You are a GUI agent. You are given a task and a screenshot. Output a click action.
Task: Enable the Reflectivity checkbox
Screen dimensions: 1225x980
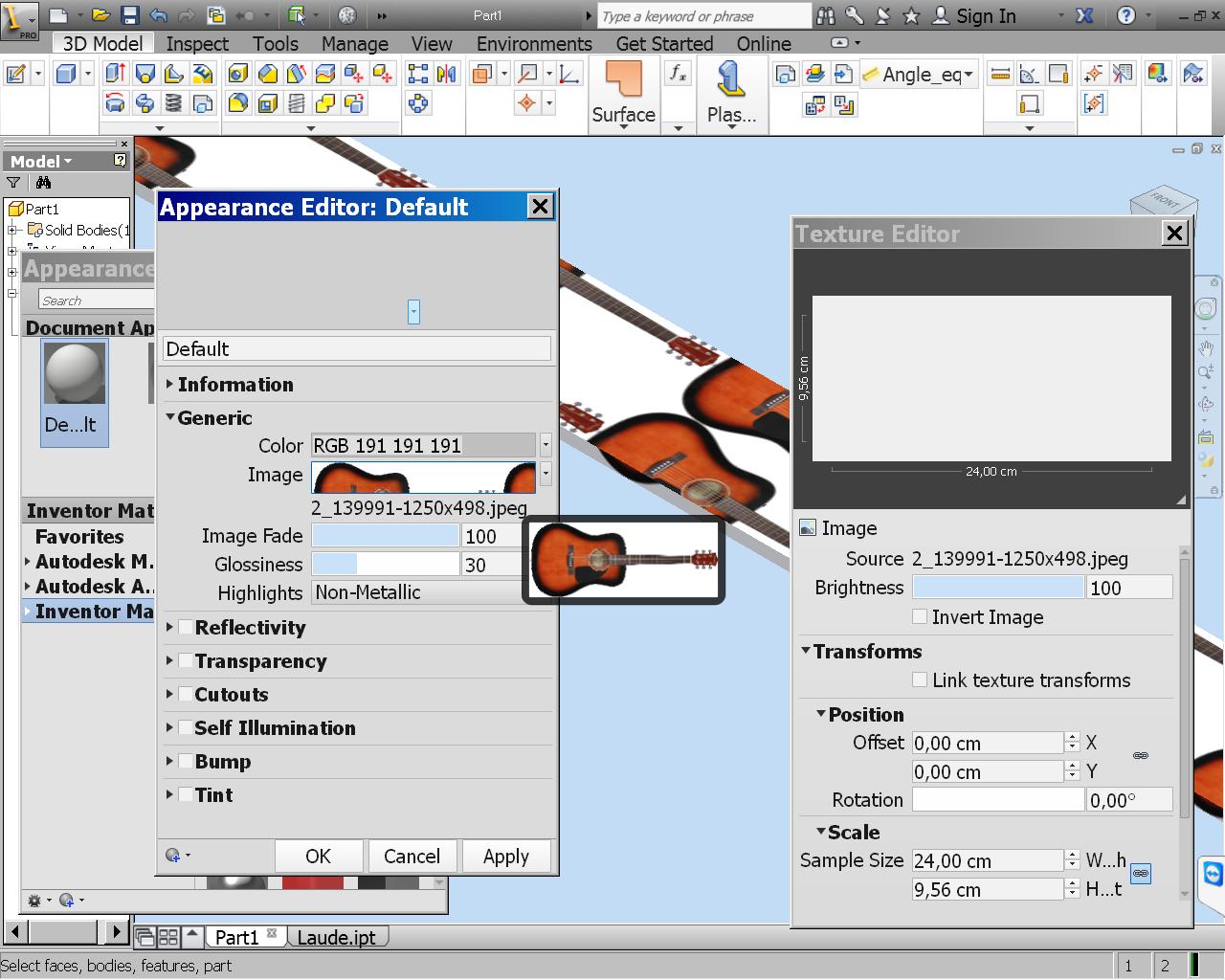[x=184, y=628]
